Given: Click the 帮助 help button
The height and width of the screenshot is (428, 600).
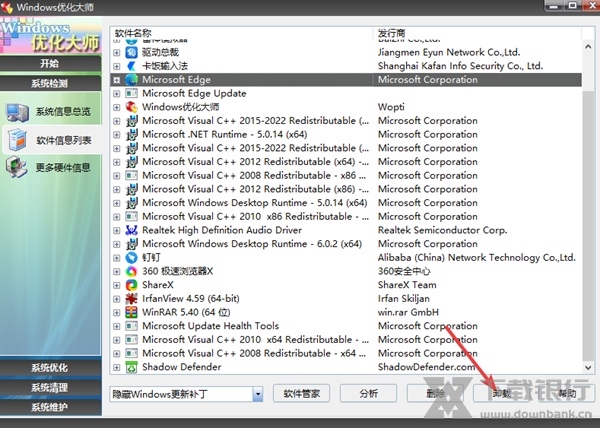Looking at the screenshot, I should tap(567, 393).
